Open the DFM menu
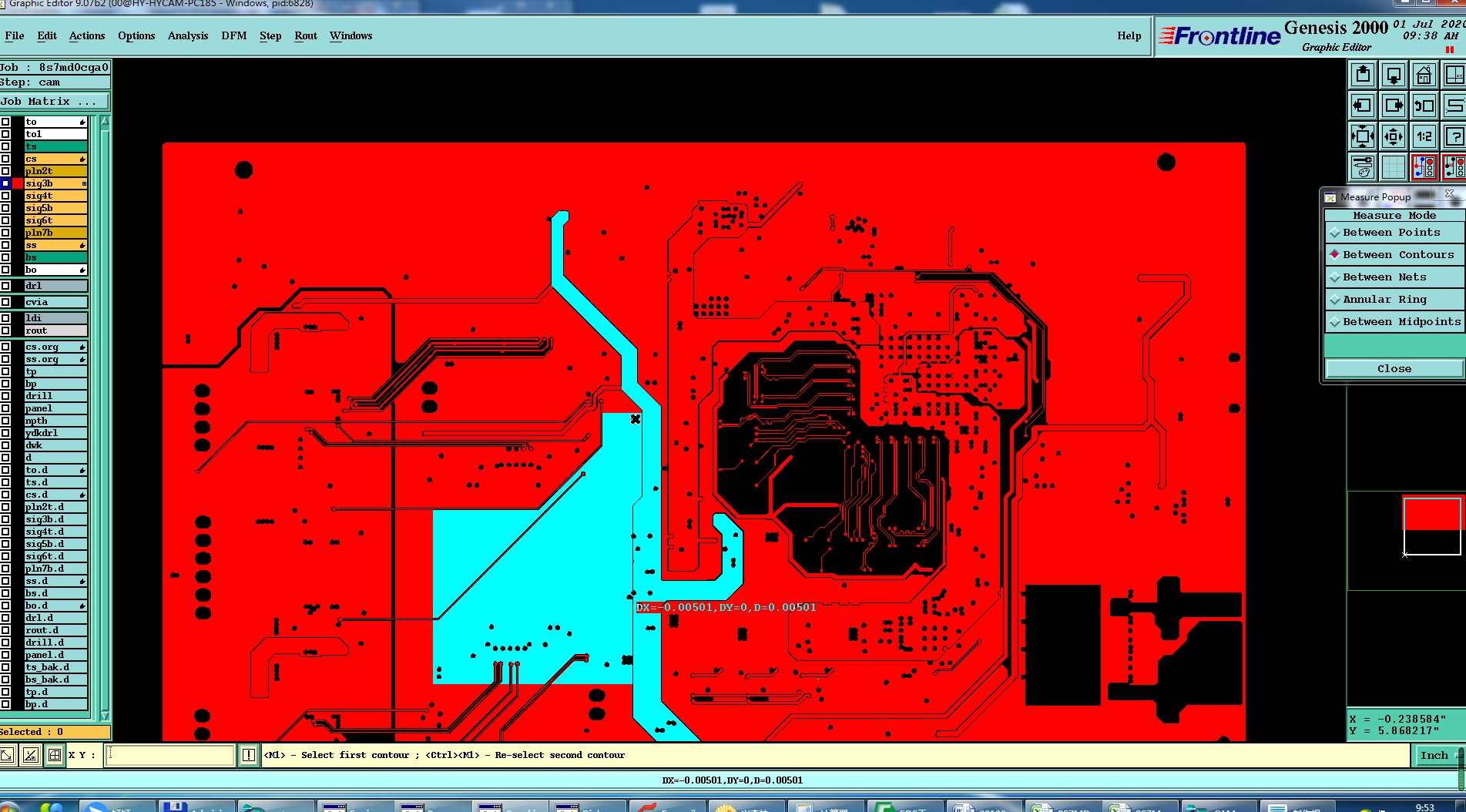The height and width of the screenshot is (812, 1466). coord(234,35)
